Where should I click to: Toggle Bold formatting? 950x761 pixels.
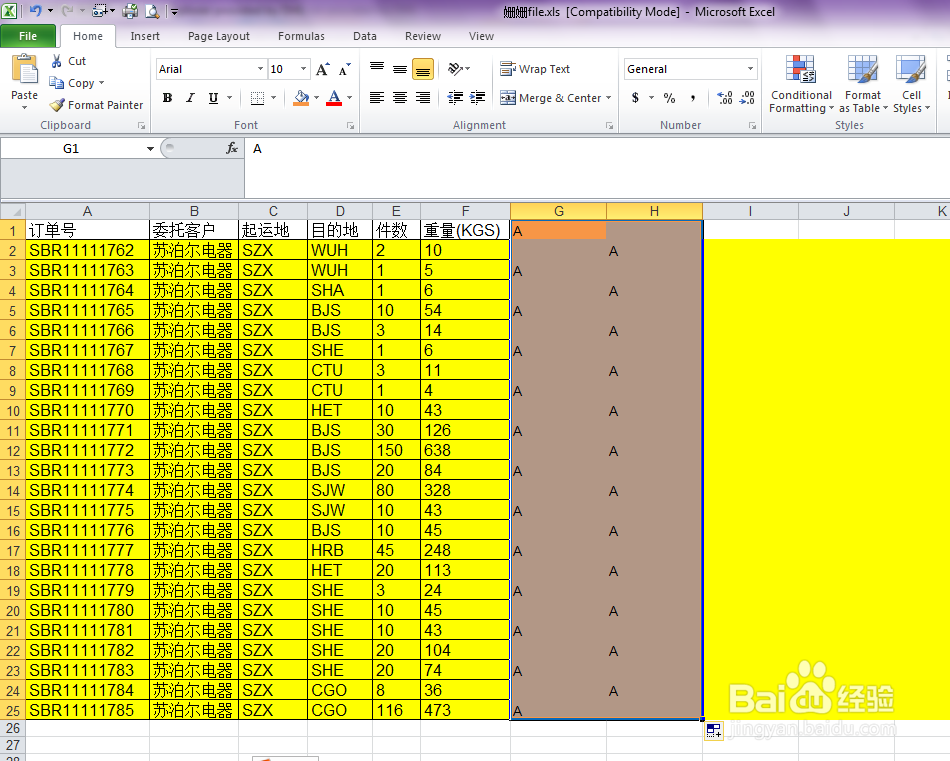click(x=168, y=98)
